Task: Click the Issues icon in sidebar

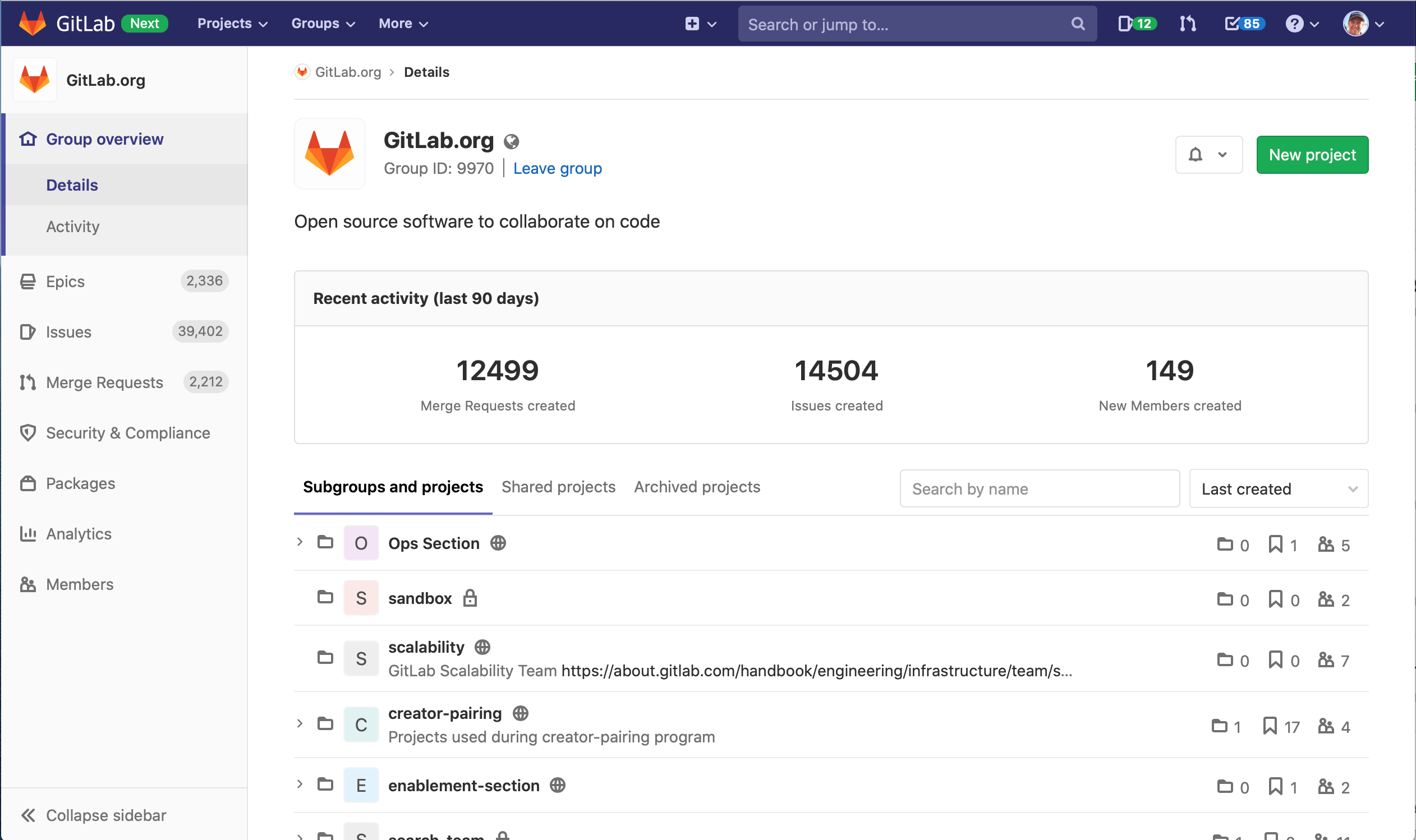Action: click(27, 332)
